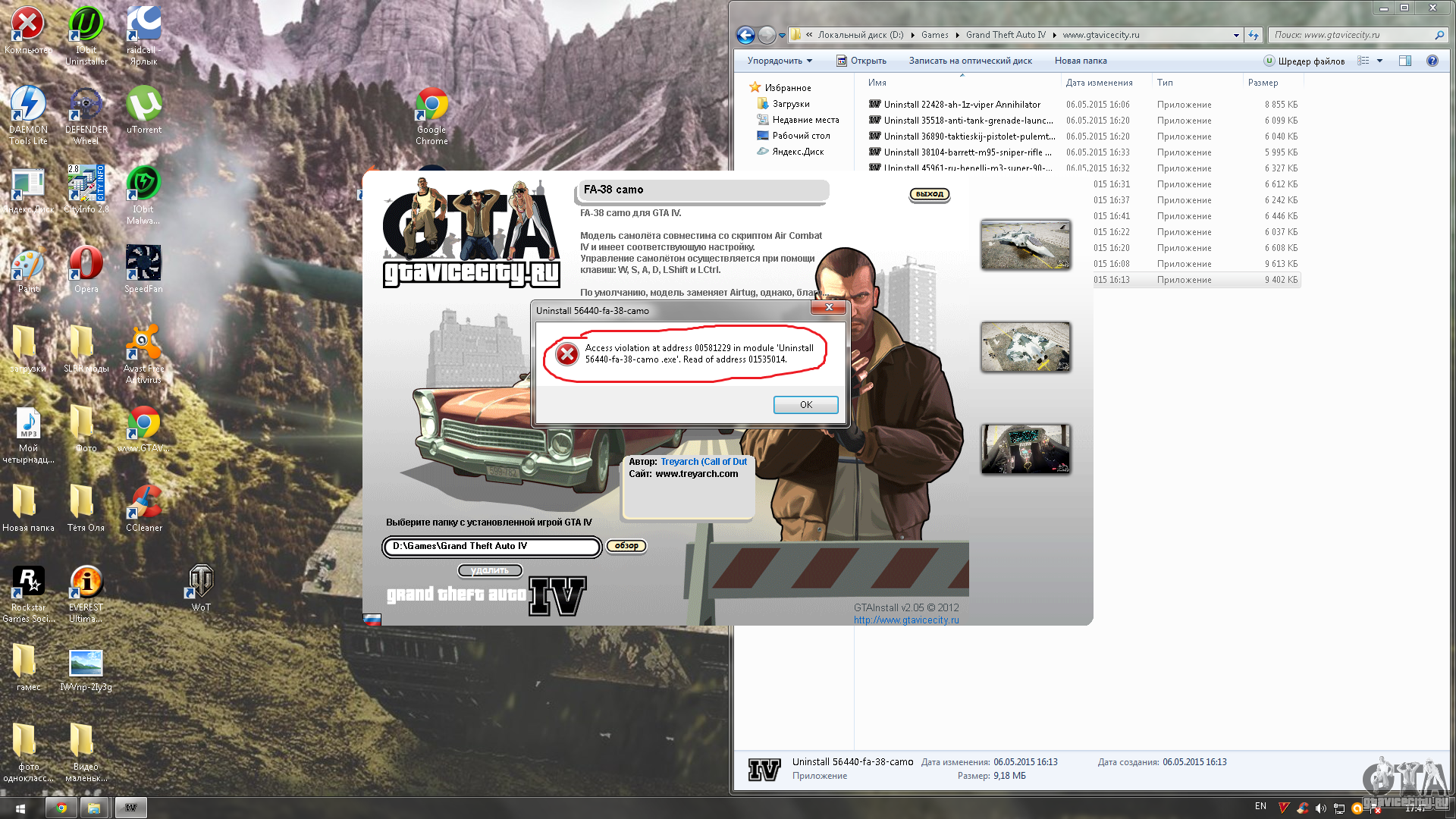The width and height of the screenshot is (1456, 819).
Task: Open CCleaner desktop shortcut
Action: pyautogui.click(x=143, y=508)
